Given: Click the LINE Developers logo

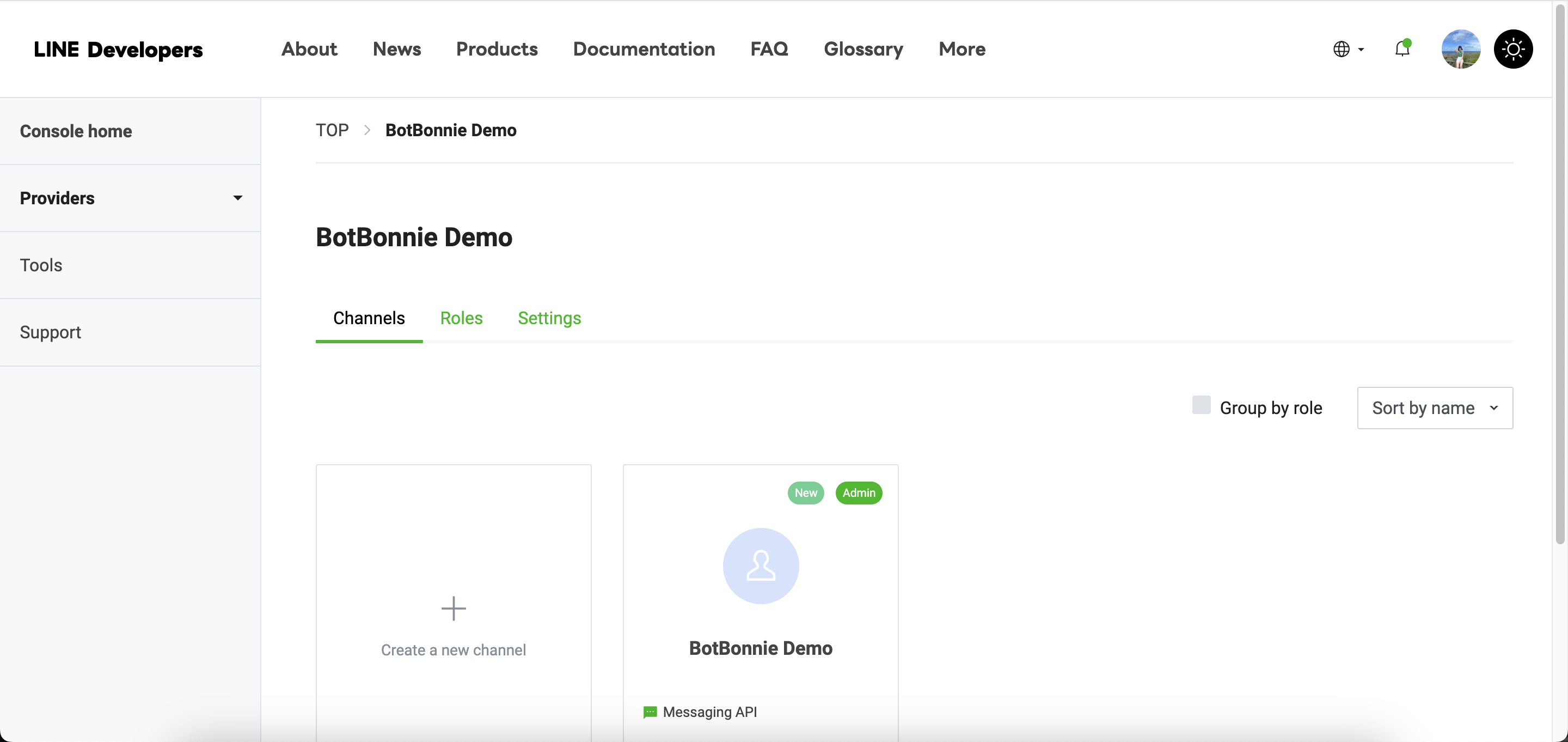Looking at the screenshot, I should click(118, 48).
